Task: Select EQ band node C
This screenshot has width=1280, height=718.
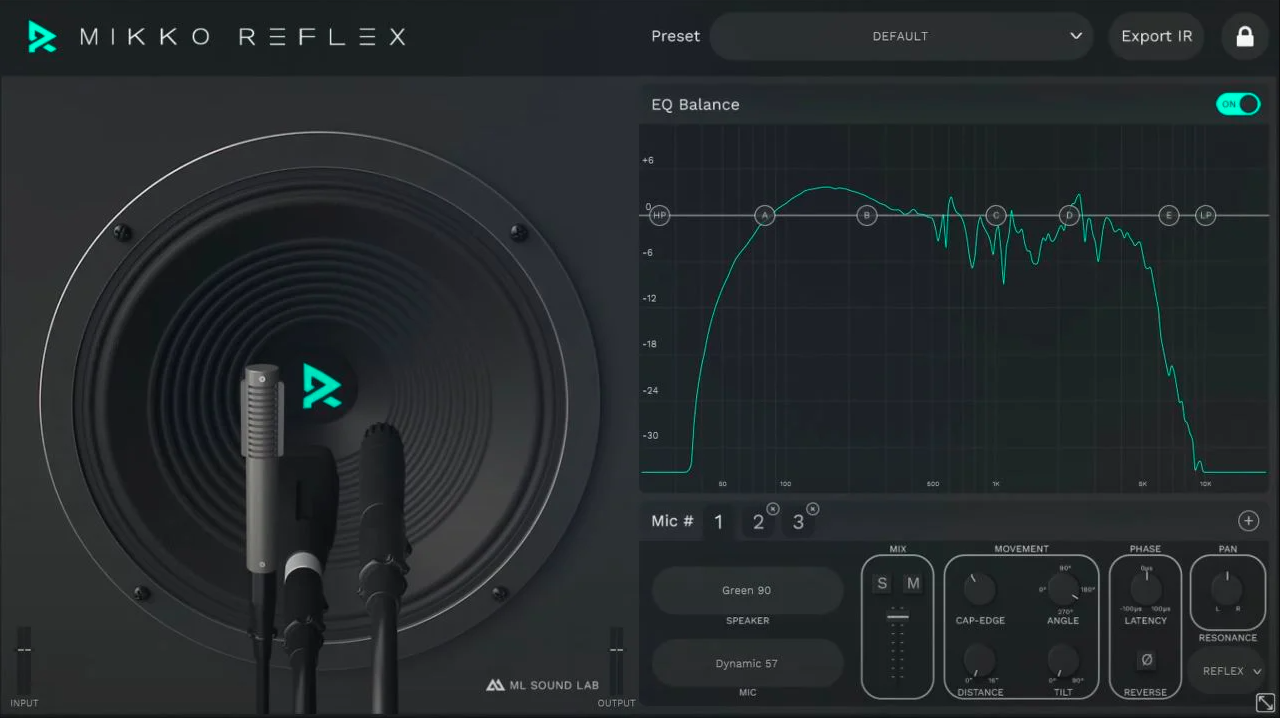Action: point(995,215)
